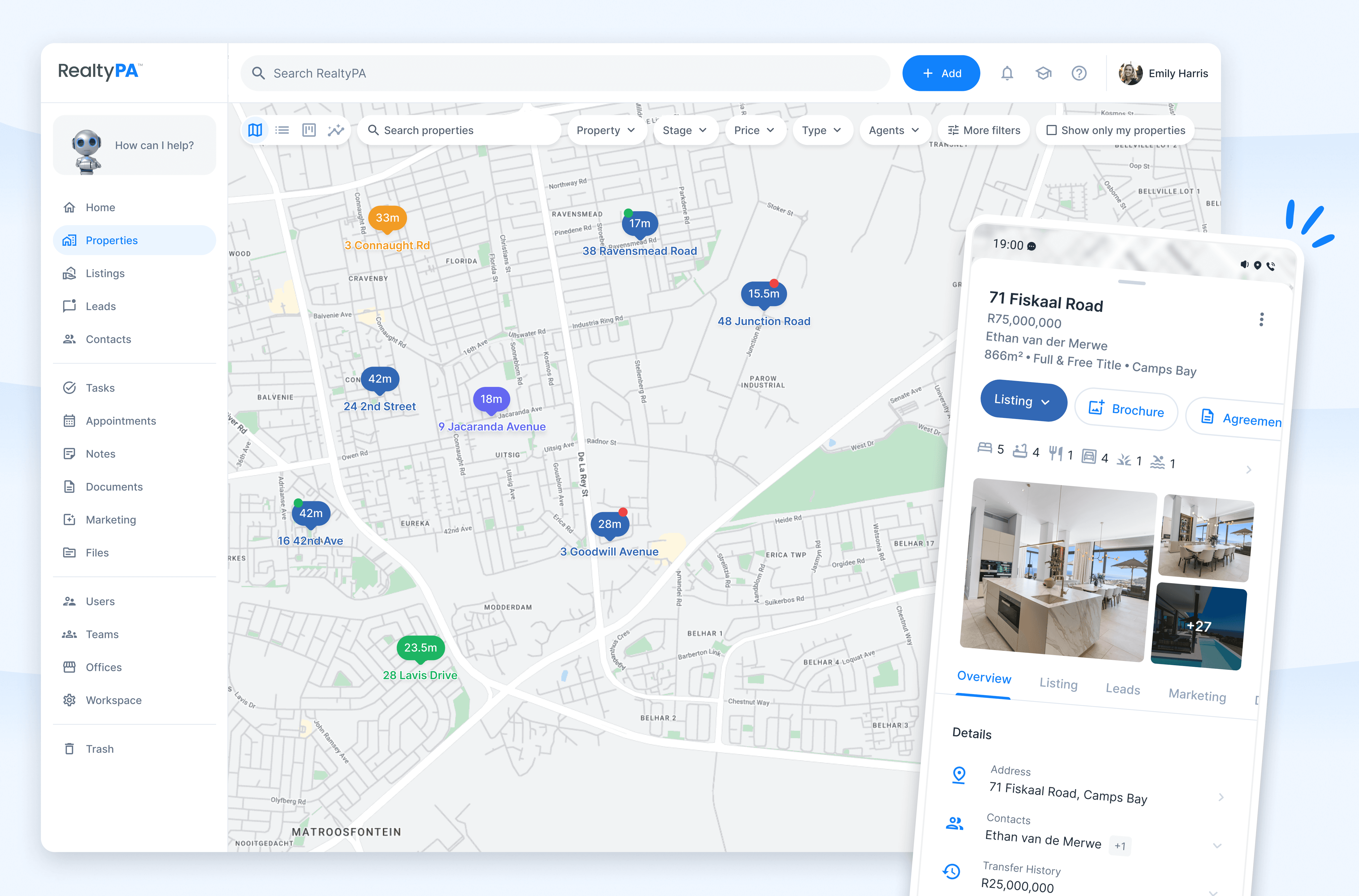
Task: Click the pool count icon
Action: [x=1157, y=461]
